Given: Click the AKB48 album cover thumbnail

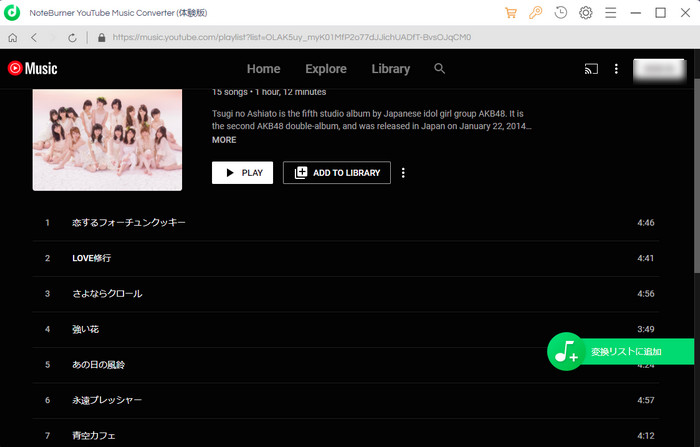Looking at the screenshot, I should pos(107,140).
